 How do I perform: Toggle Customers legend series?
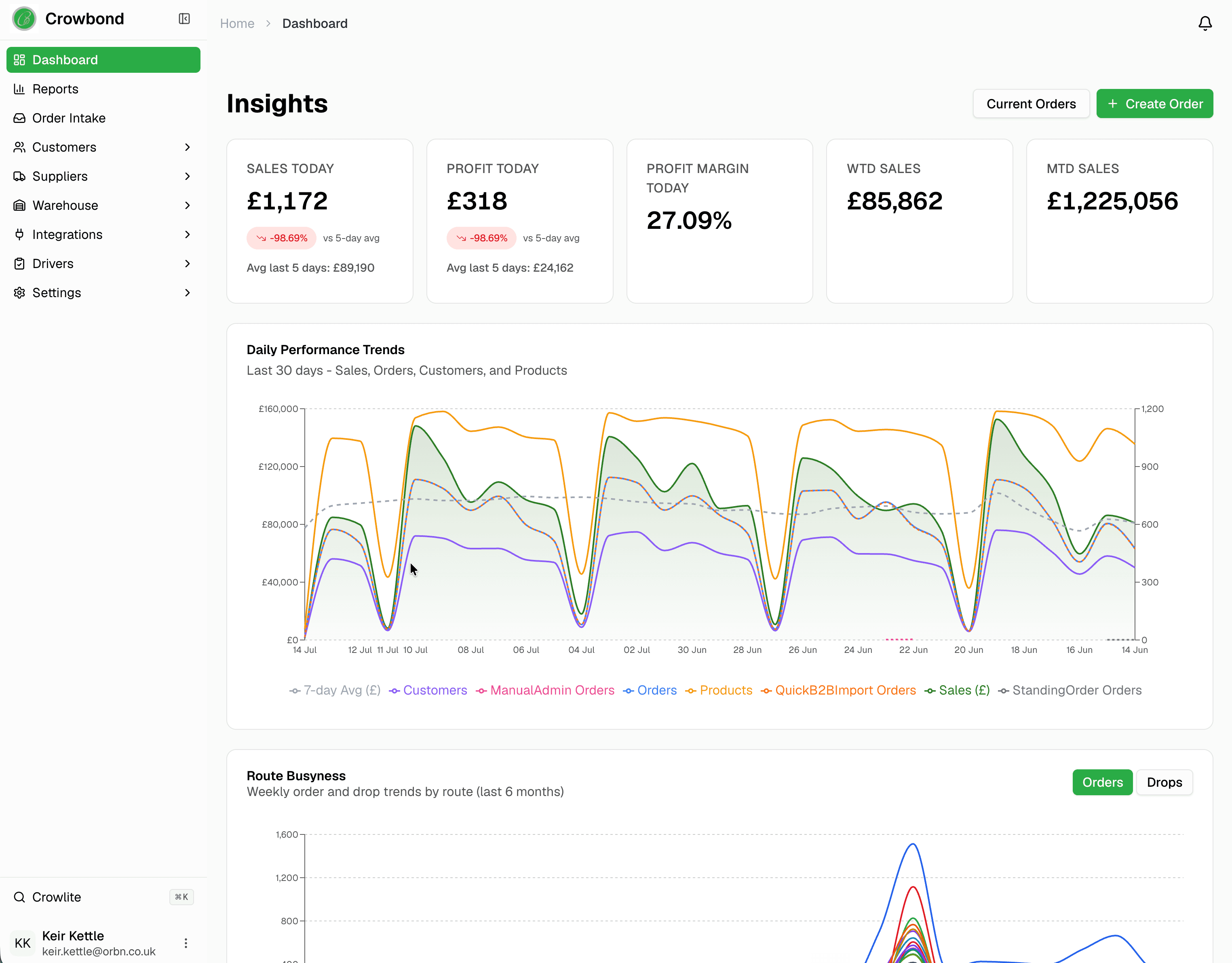point(428,690)
